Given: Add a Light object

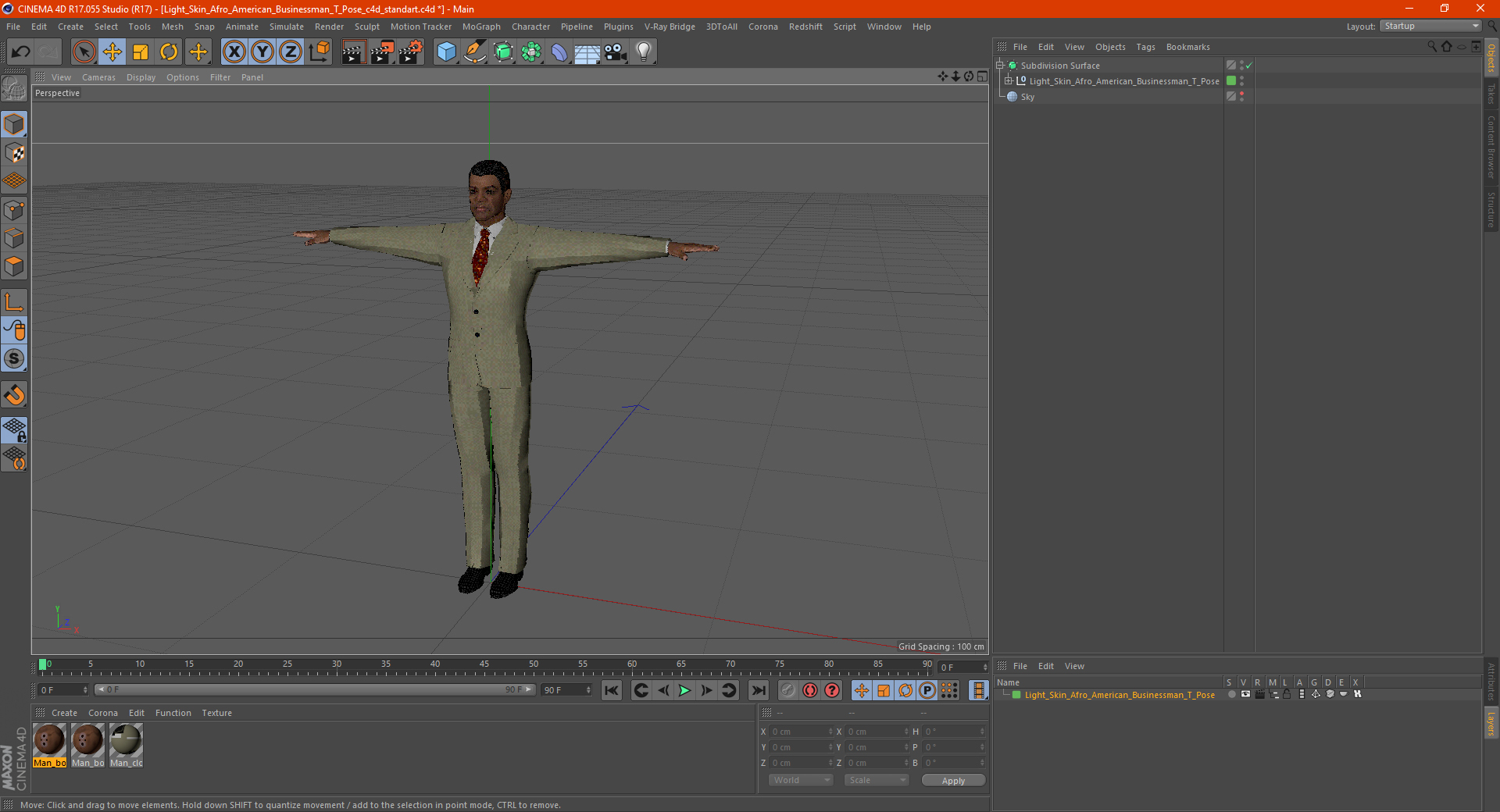Looking at the screenshot, I should click(x=644, y=52).
